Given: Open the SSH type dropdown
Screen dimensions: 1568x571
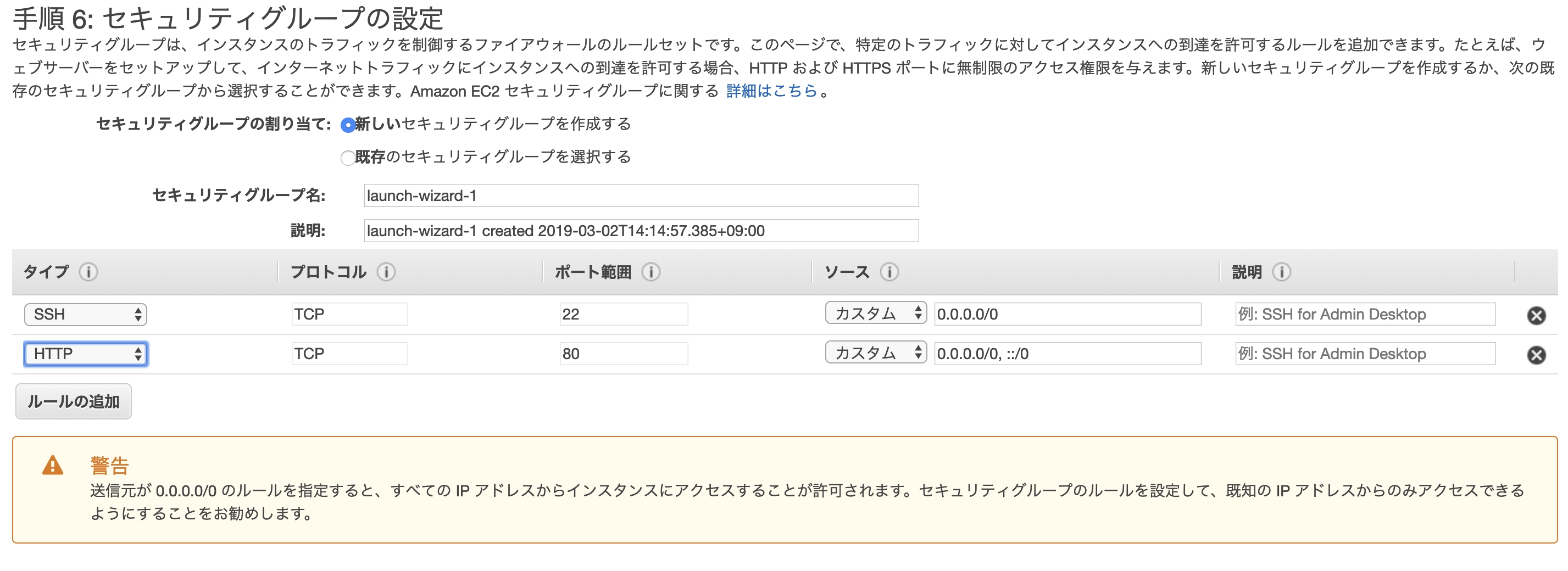Looking at the screenshot, I should pos(85,315).
